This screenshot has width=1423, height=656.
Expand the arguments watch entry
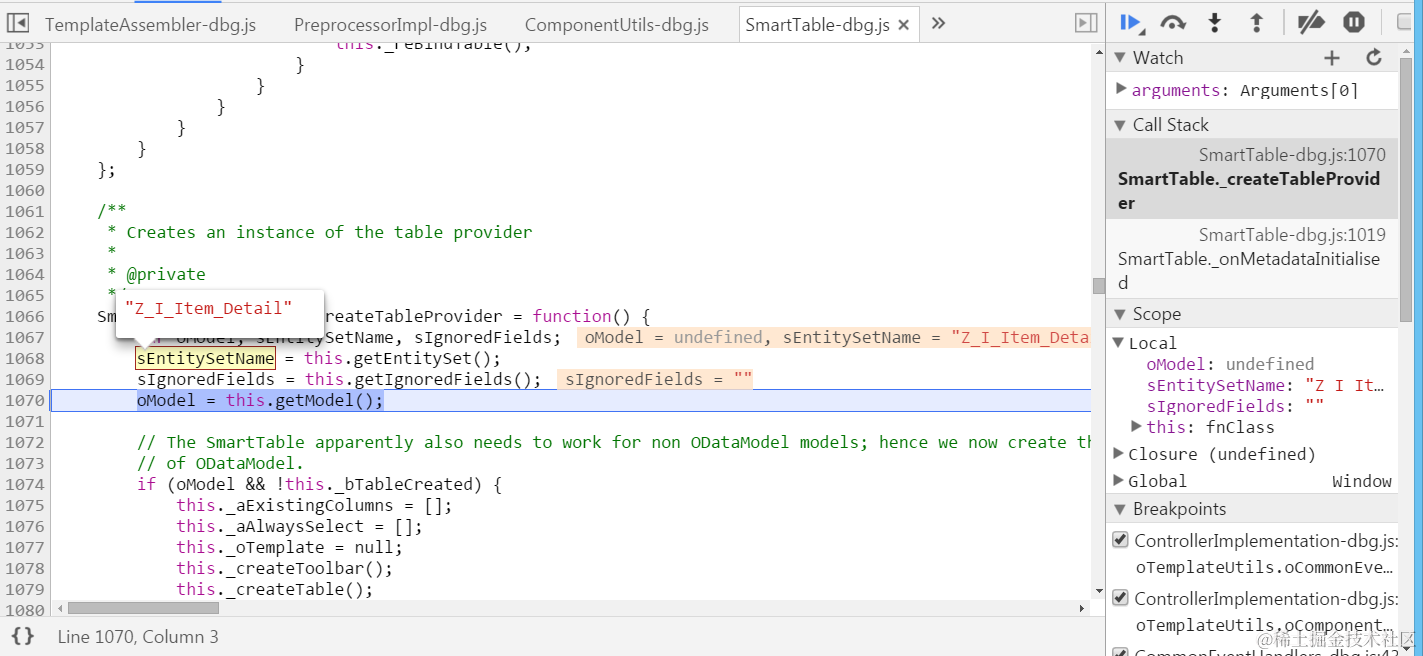1121,89
